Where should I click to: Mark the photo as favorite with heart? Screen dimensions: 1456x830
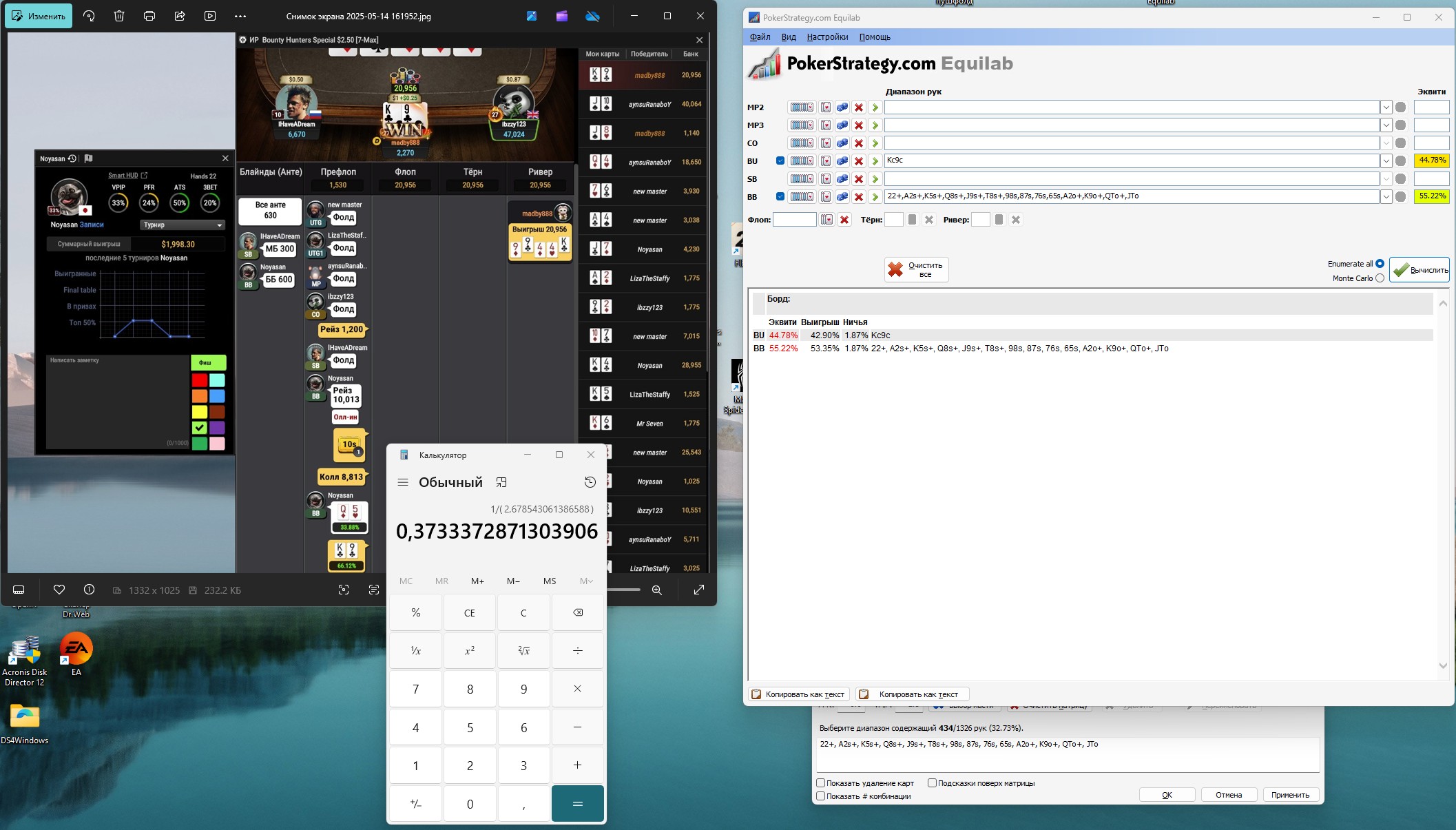coord(59,590)
